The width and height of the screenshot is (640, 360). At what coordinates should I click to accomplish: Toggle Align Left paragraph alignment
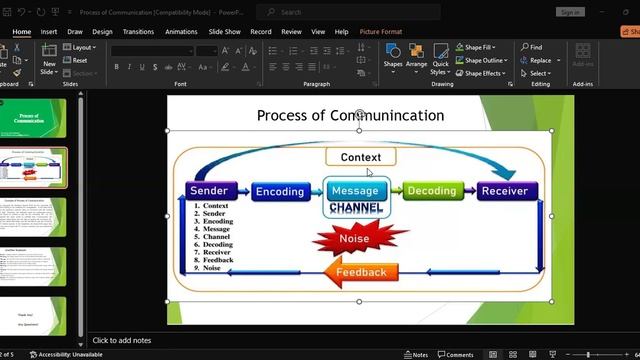pyautogui.click(x=273, y=67)
